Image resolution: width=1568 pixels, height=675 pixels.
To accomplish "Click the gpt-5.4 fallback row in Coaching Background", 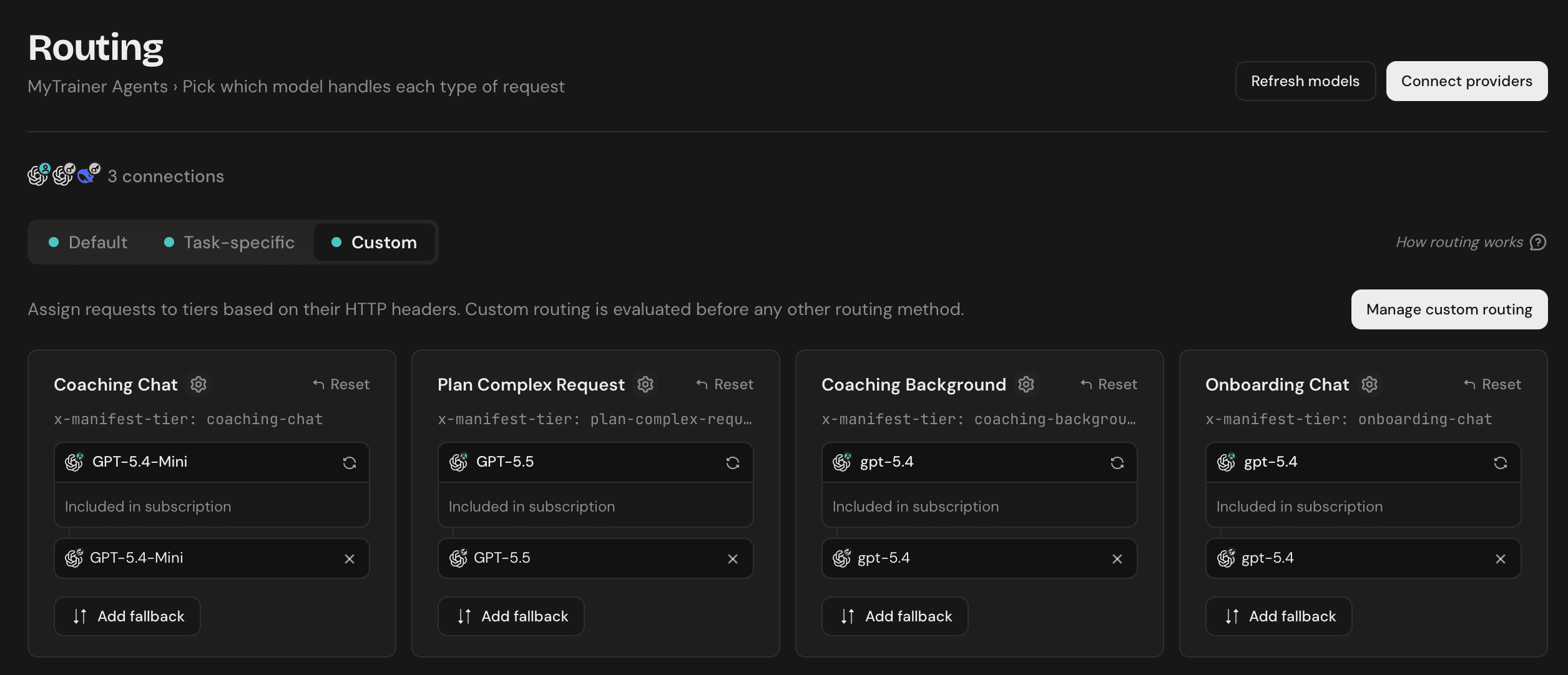I will [979, 558].
